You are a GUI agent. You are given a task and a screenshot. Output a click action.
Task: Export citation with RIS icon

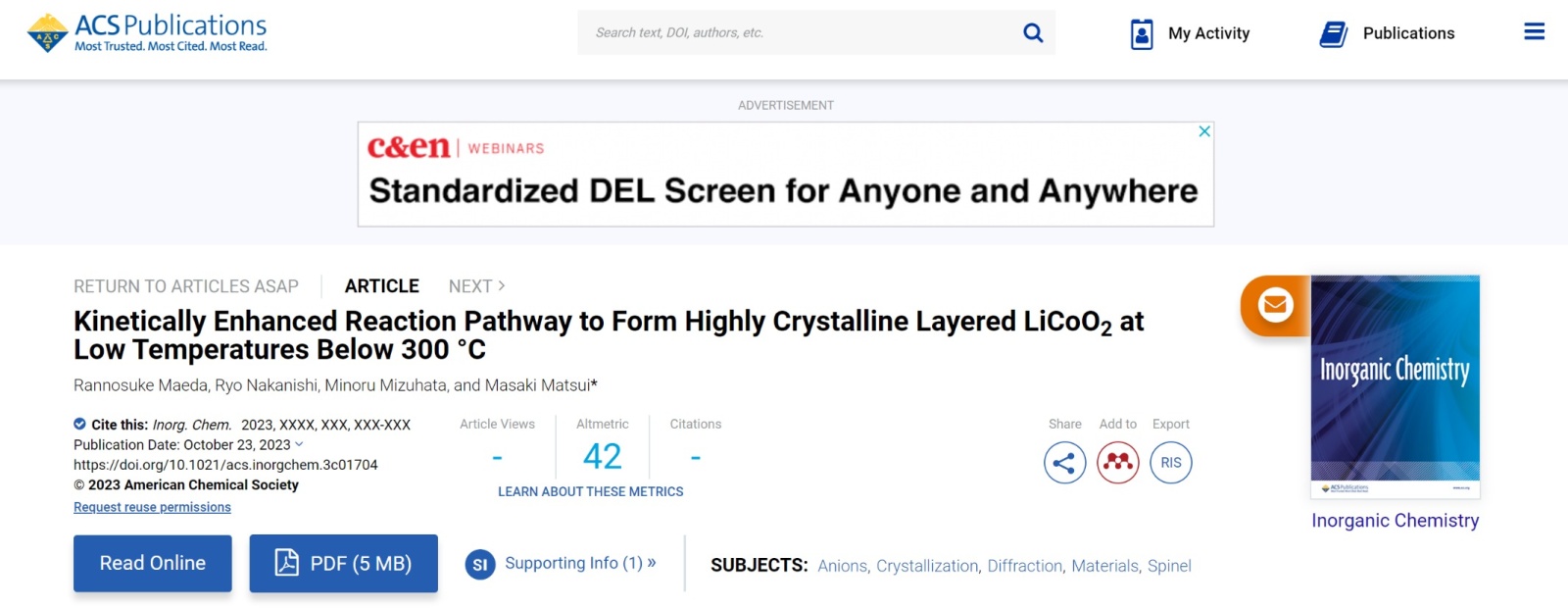point(1171,463)
